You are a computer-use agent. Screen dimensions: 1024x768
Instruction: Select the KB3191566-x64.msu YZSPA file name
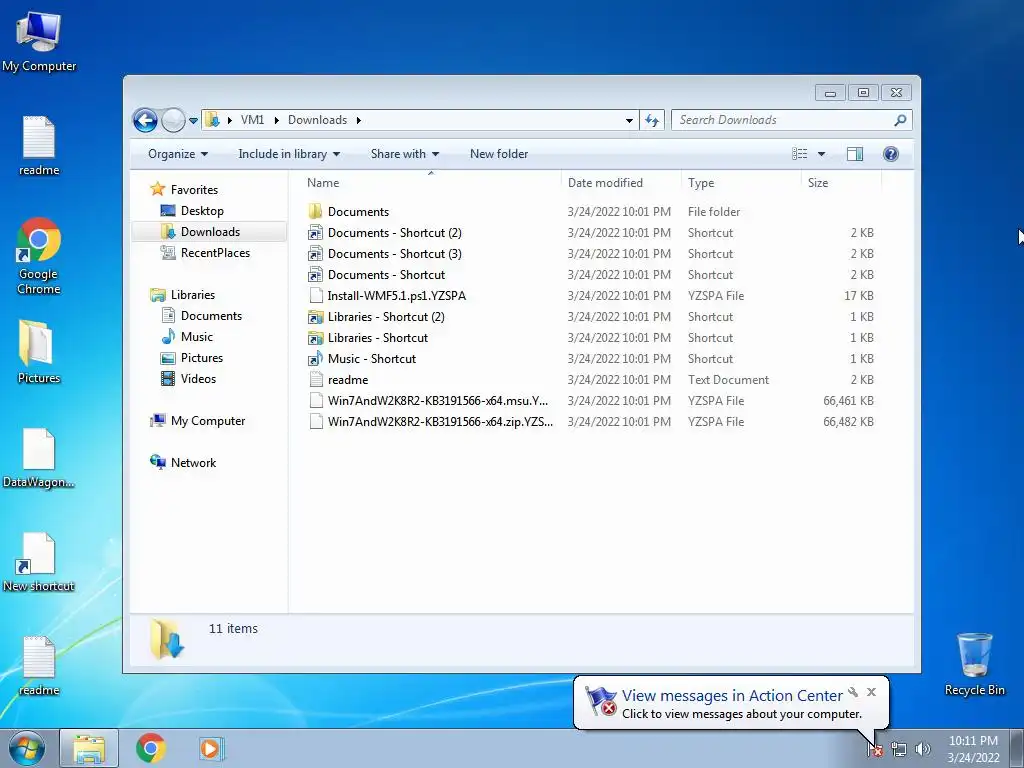tap(438, 401)
